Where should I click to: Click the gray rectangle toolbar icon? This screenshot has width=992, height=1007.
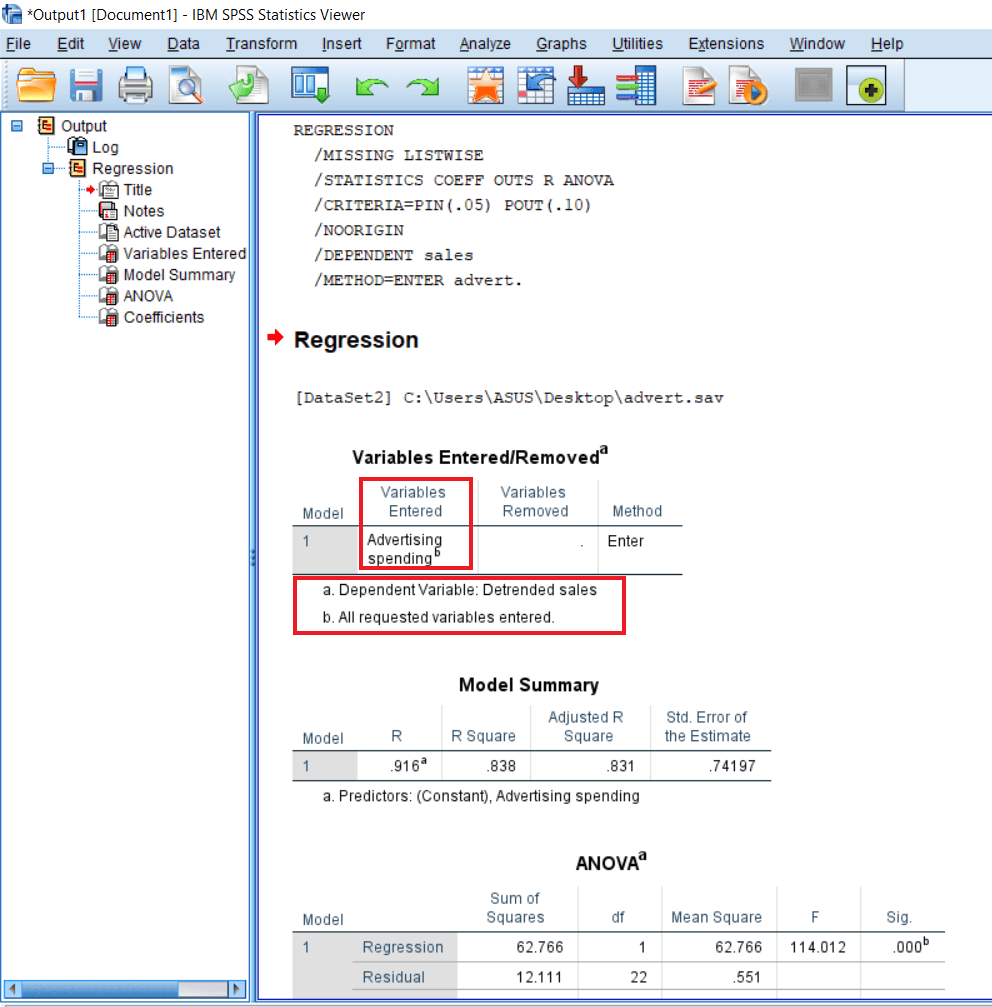click(814, 85)
